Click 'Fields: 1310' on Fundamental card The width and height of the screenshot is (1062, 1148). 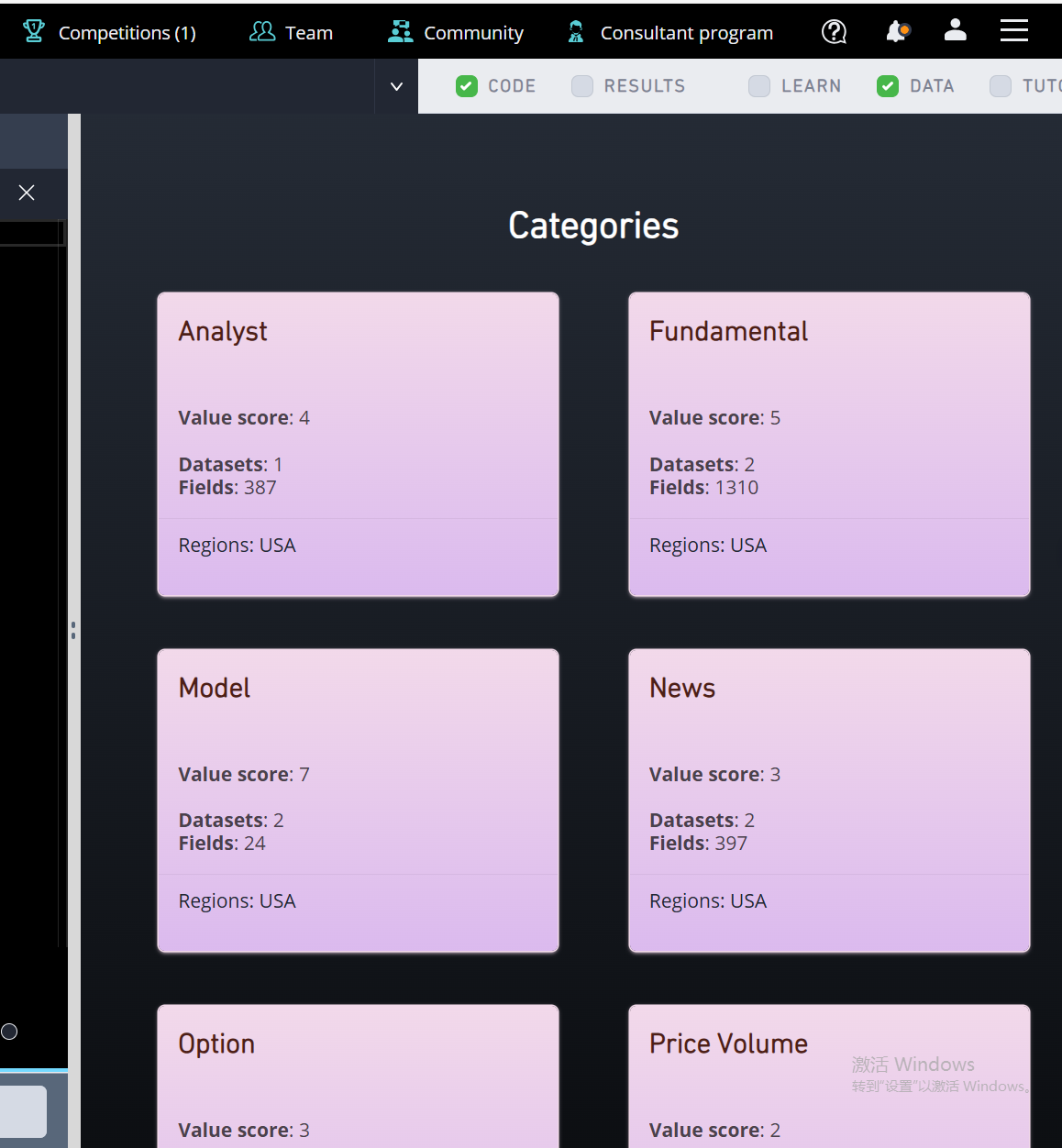pyautogui.click(x=703, y=488)
